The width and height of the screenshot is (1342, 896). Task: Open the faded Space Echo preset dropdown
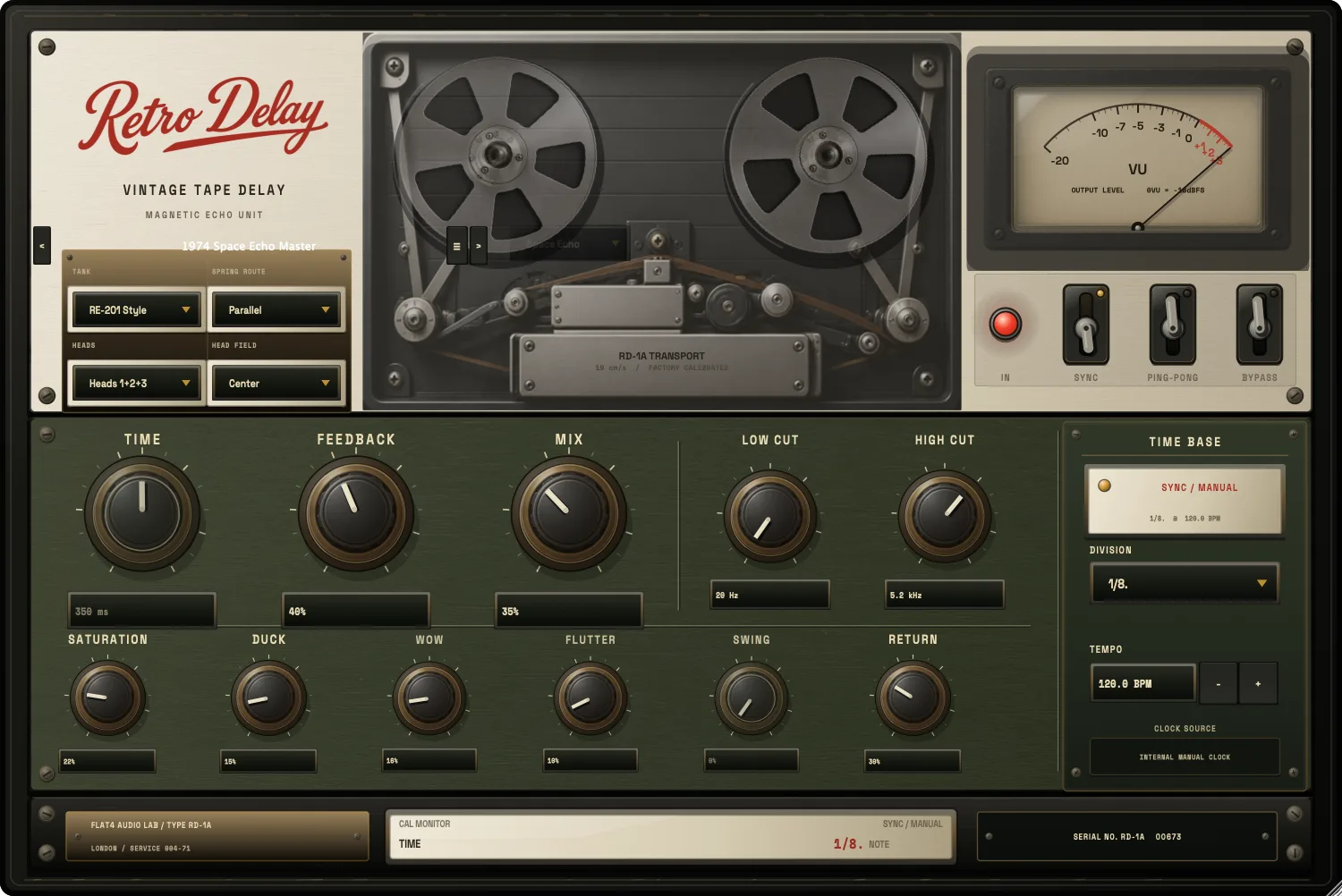pos(568,244)
